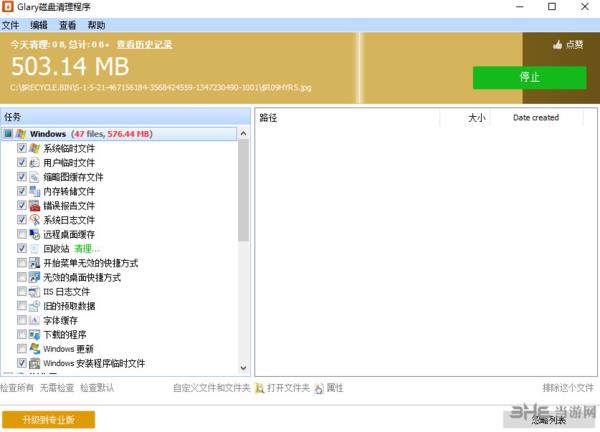Image resolution: width=600 pixels, height=432 pixels.
Task: Click the 远程桌面缓存 row icon
Action: click(x=34, y=234)
